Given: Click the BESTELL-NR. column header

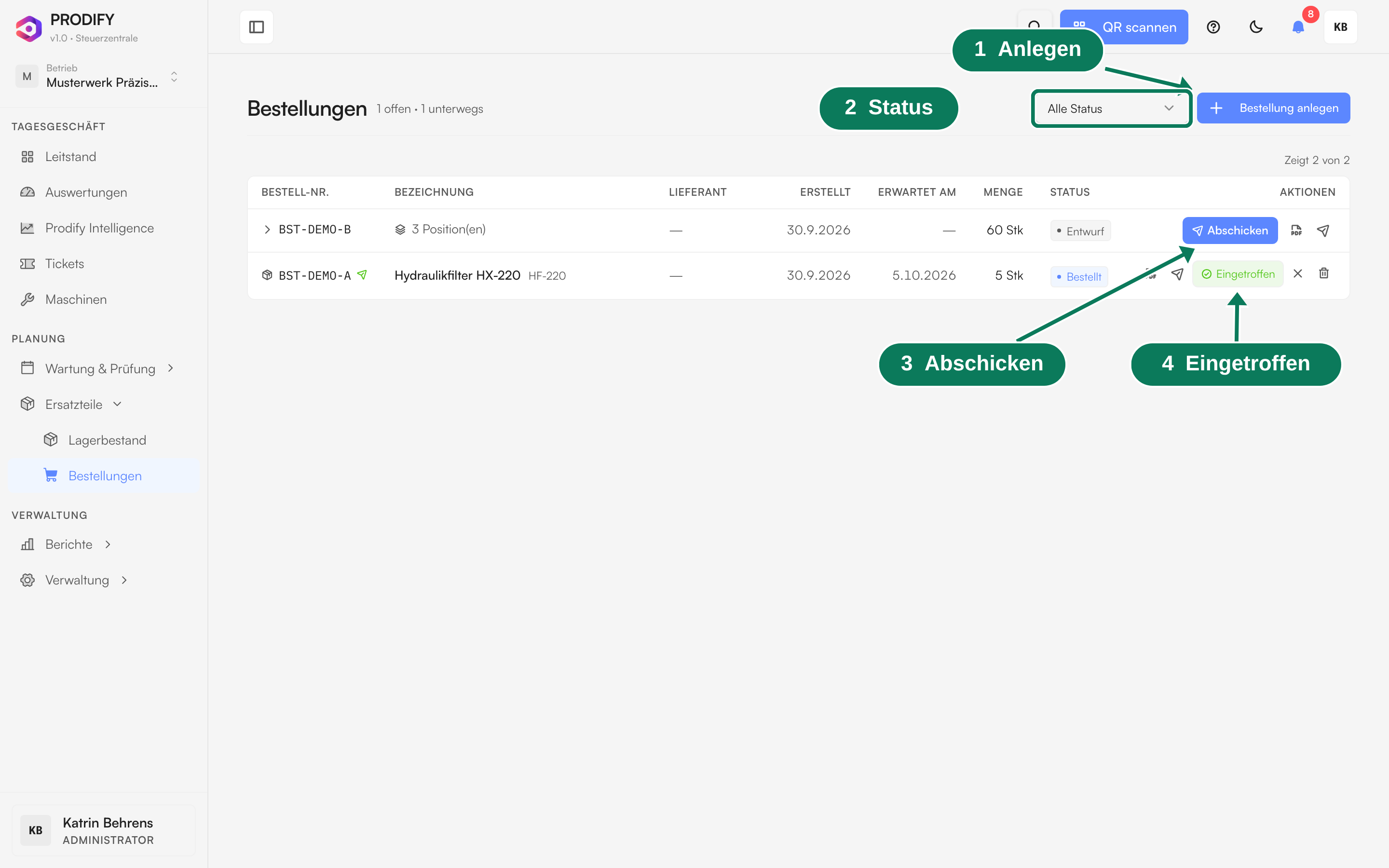Looking at the screenshot, I should pyautogui.click(x=295, y=192).
